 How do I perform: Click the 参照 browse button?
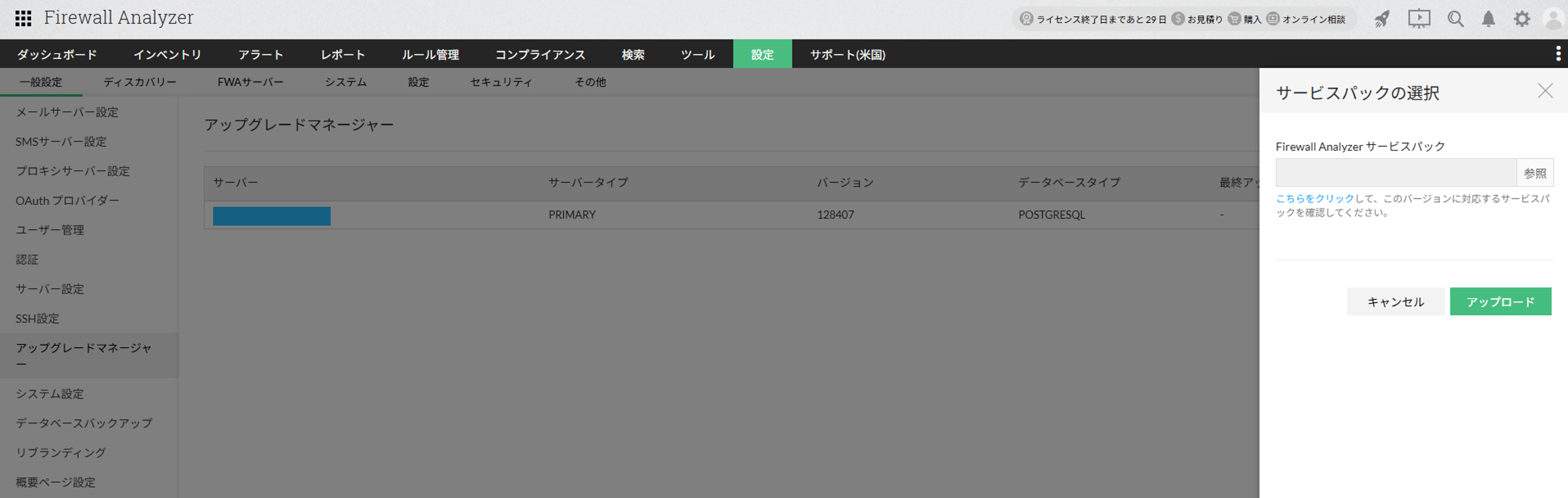coord(1534,173)
